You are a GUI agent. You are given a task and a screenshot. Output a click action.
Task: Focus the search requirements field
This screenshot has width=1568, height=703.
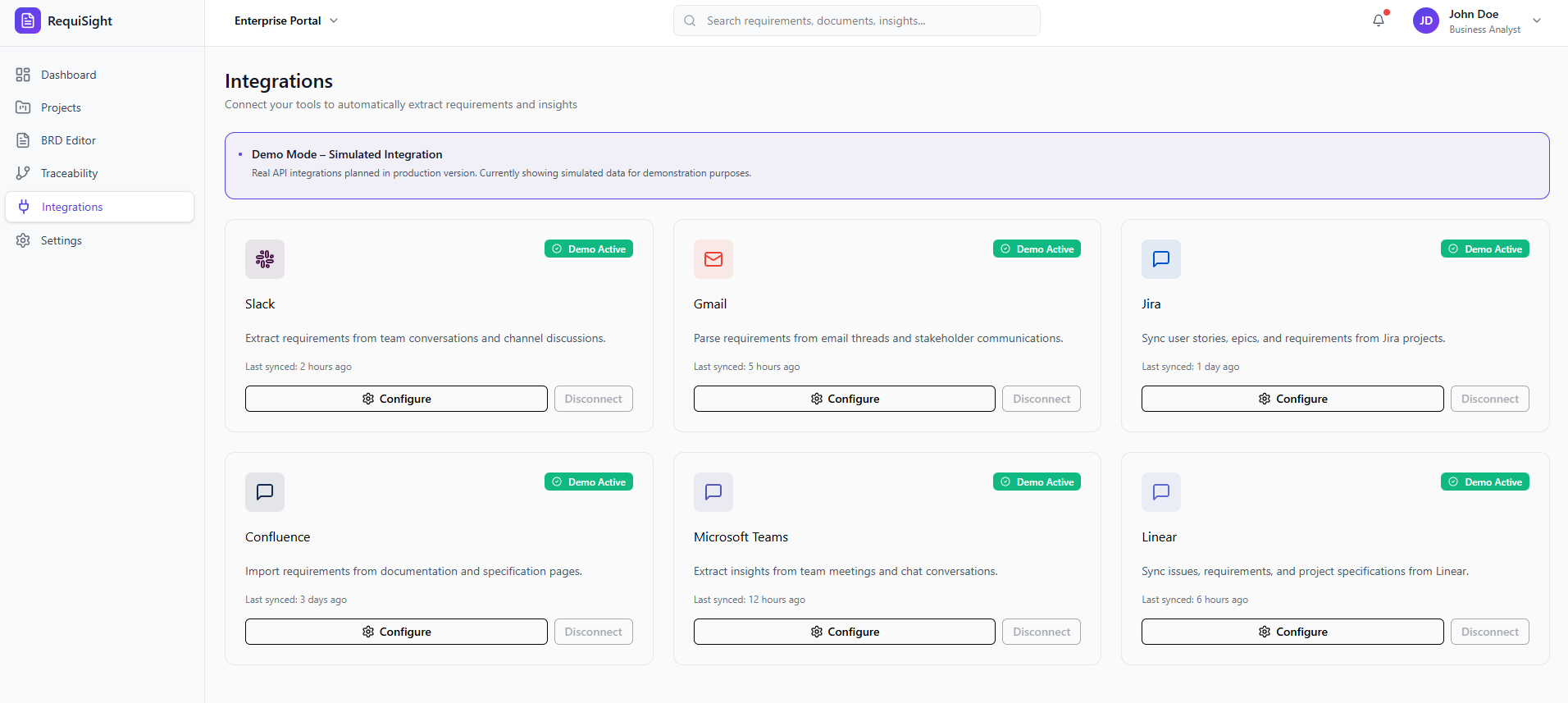pyautogui.click(x=857, y=21)
